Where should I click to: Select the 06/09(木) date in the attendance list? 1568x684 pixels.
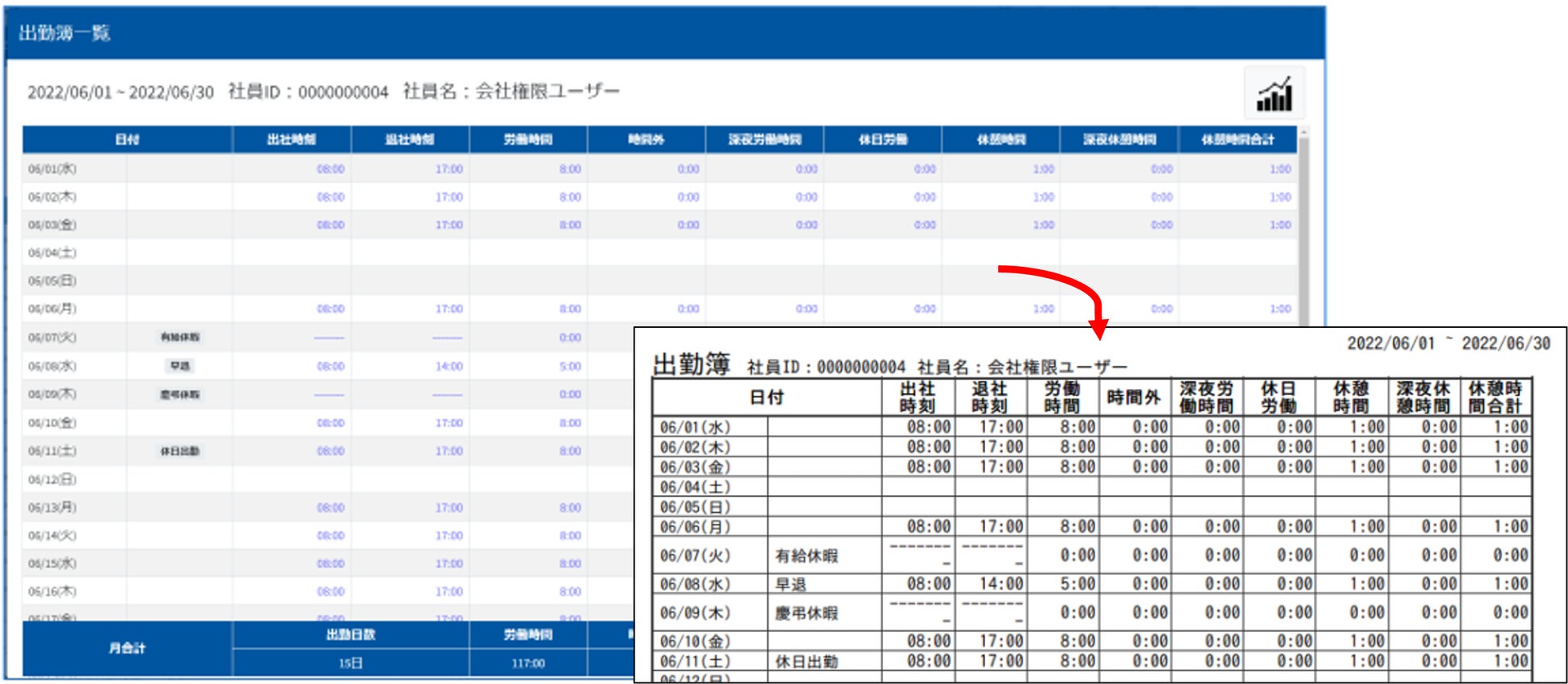[52, 395]
